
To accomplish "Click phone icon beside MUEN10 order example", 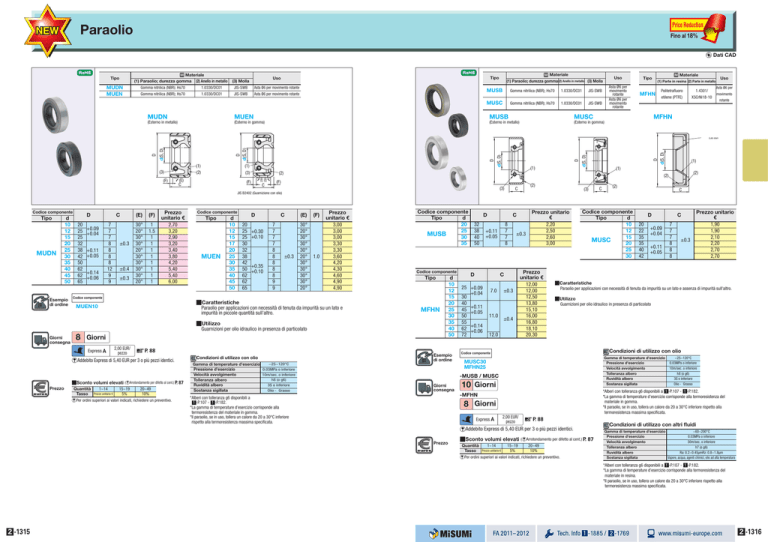I will (x=40, y=302).
